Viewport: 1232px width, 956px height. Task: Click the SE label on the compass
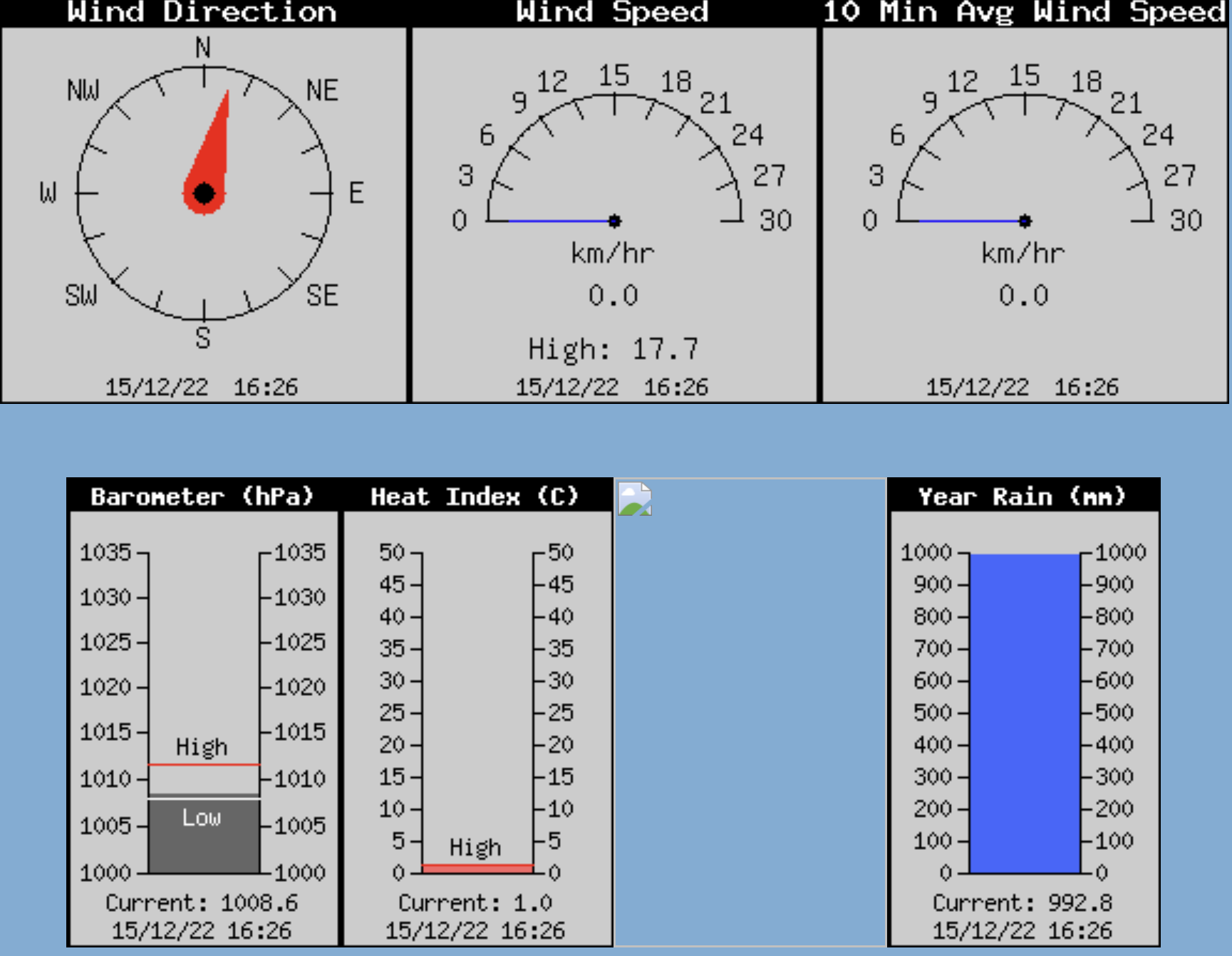coord(322,295)
